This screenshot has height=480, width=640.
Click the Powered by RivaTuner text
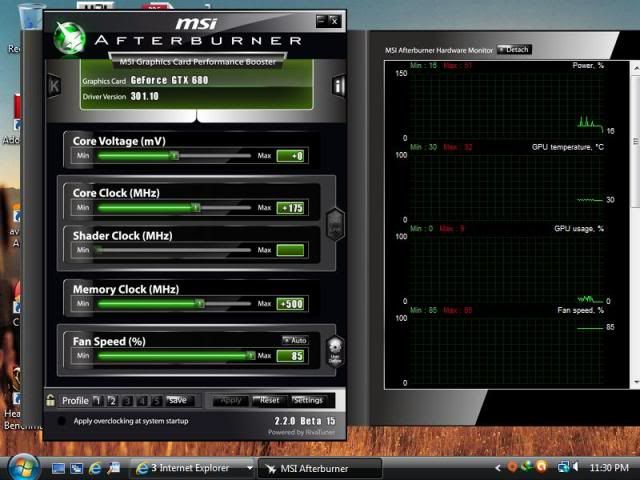pyautogui.click(x=301, y=432)
